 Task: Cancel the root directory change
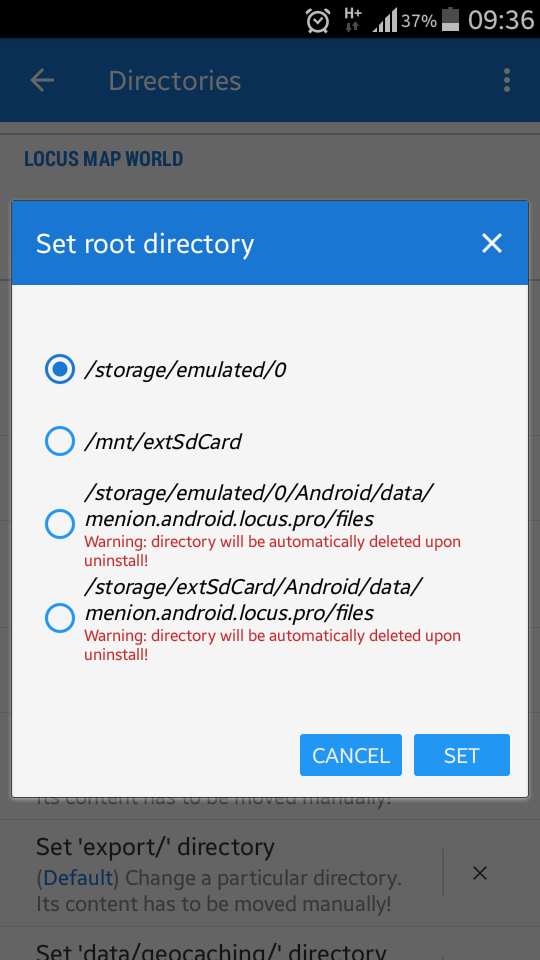tap(351, 756)
